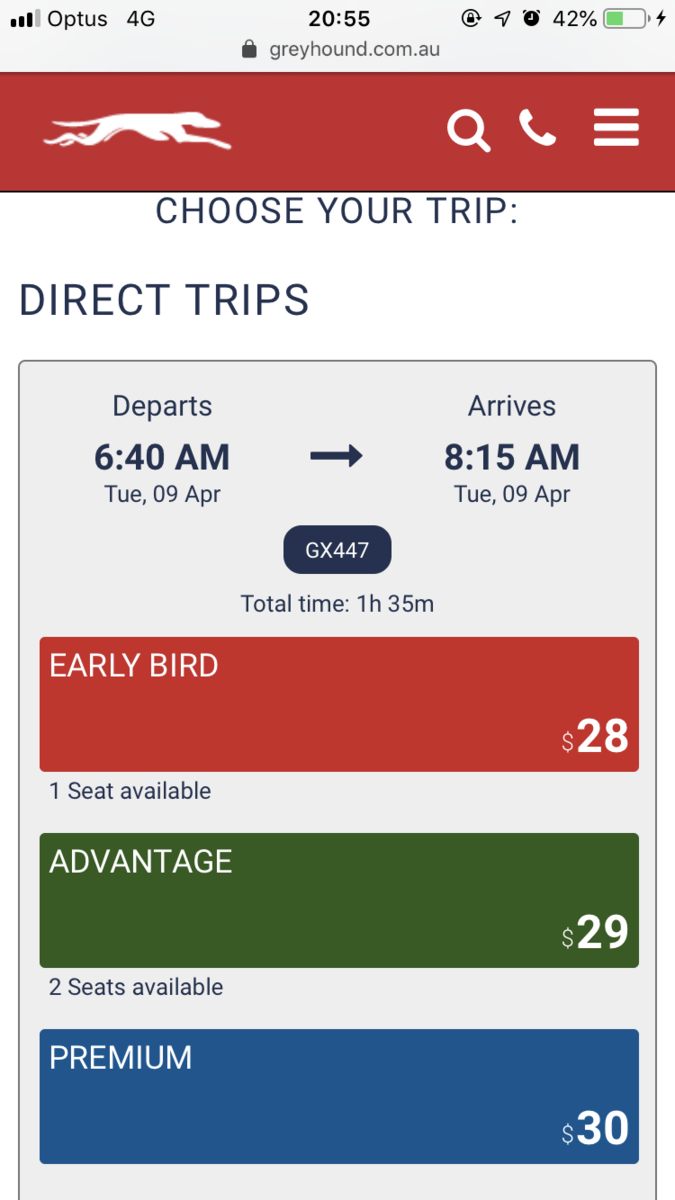Screen dimensions: 675x1200
Task: Tap the Greyhound dog logo
Action: click(x=137, y=130)
